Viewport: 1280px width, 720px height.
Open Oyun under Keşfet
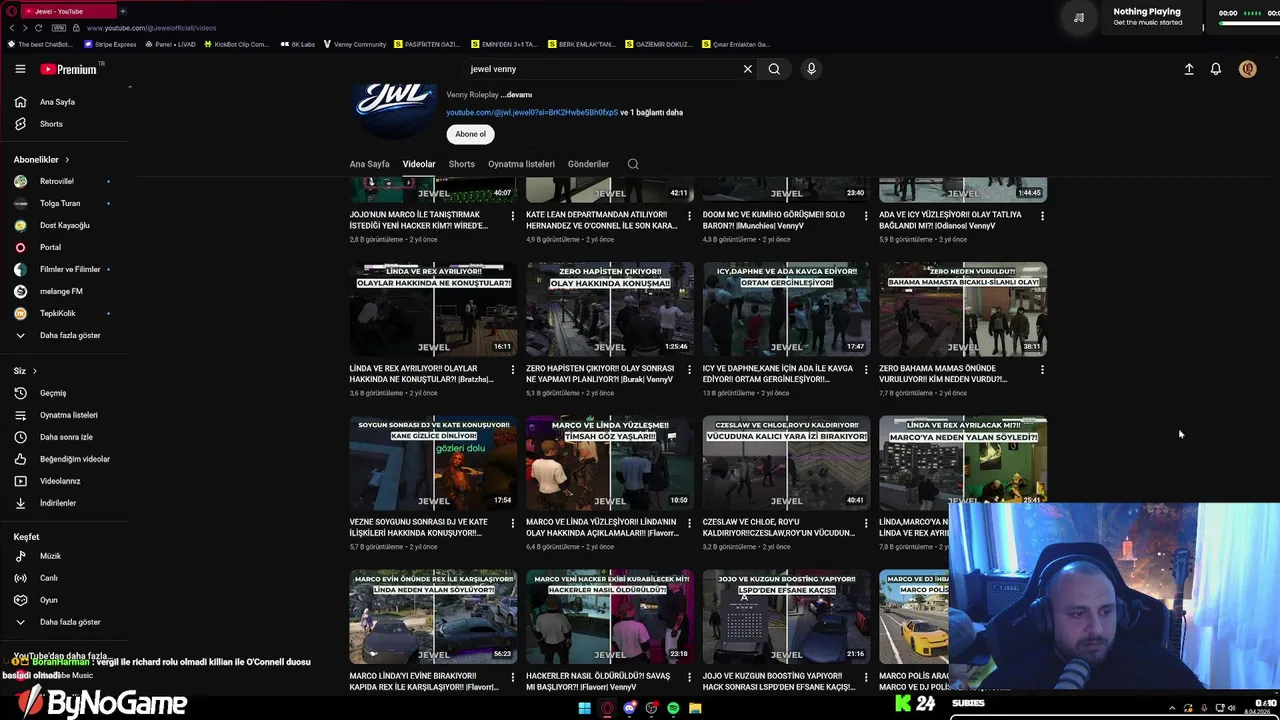66,600
